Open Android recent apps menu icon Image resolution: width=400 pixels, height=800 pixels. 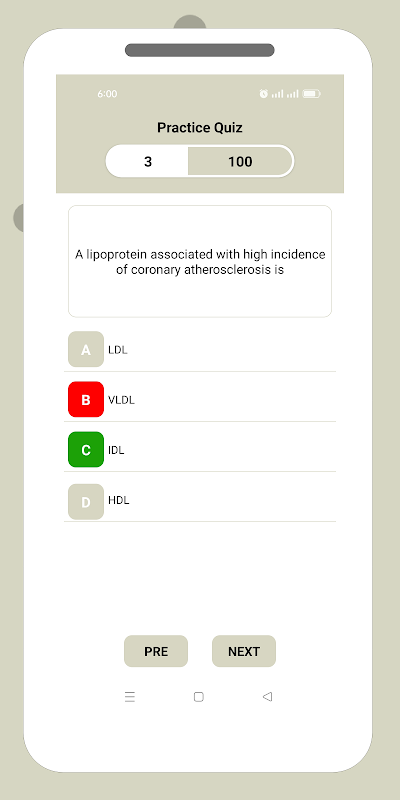[x=130, y=697]
